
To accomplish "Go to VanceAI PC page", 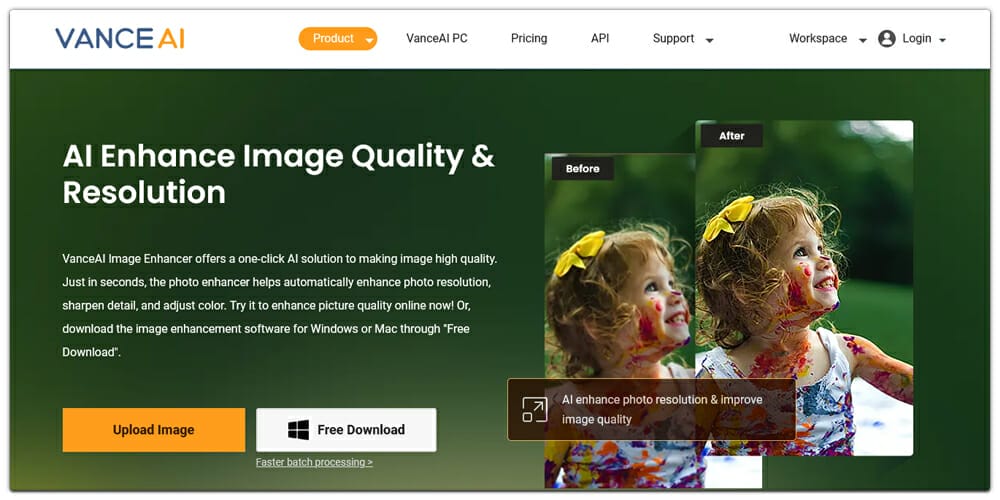I will 437,38.
